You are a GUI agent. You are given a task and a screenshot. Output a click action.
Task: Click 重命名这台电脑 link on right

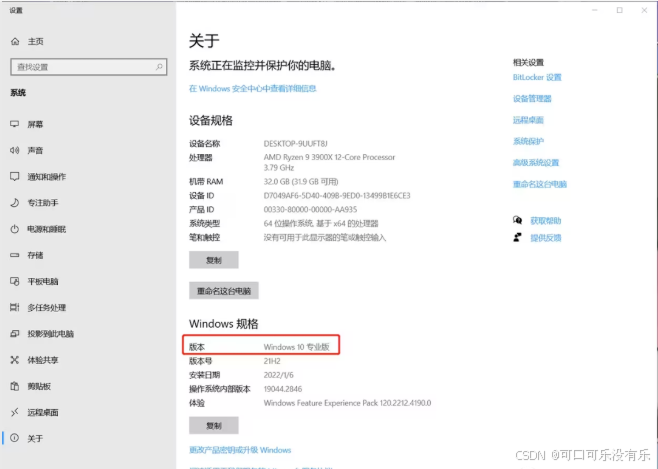(x=540, y=184)
